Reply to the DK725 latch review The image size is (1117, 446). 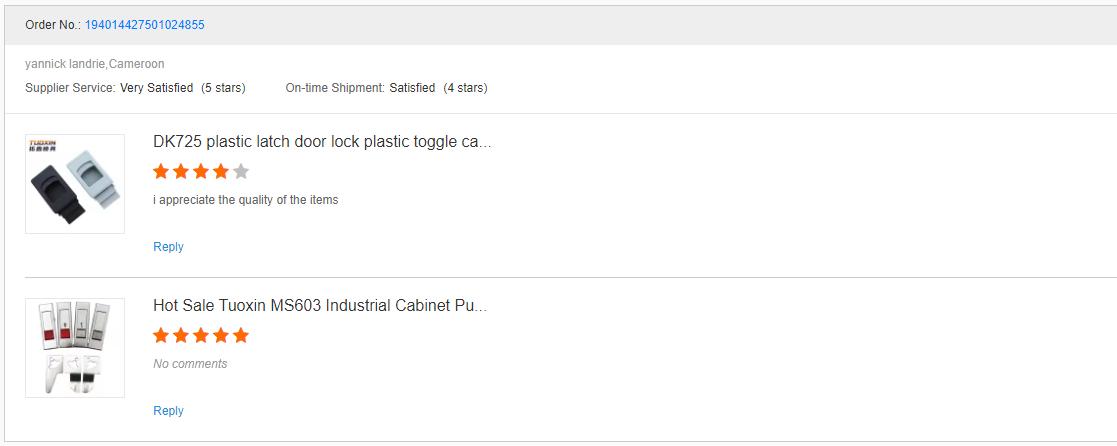(168, 247)
